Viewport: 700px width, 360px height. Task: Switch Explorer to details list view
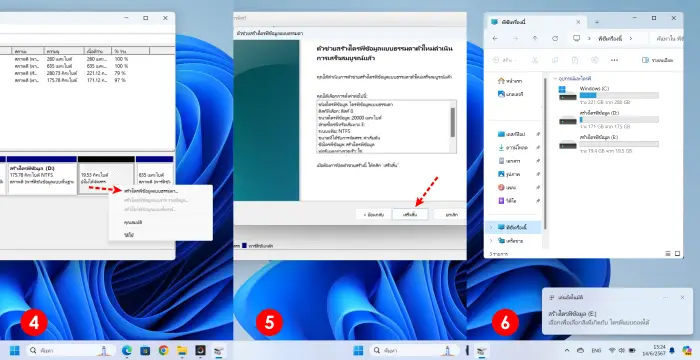668,254
